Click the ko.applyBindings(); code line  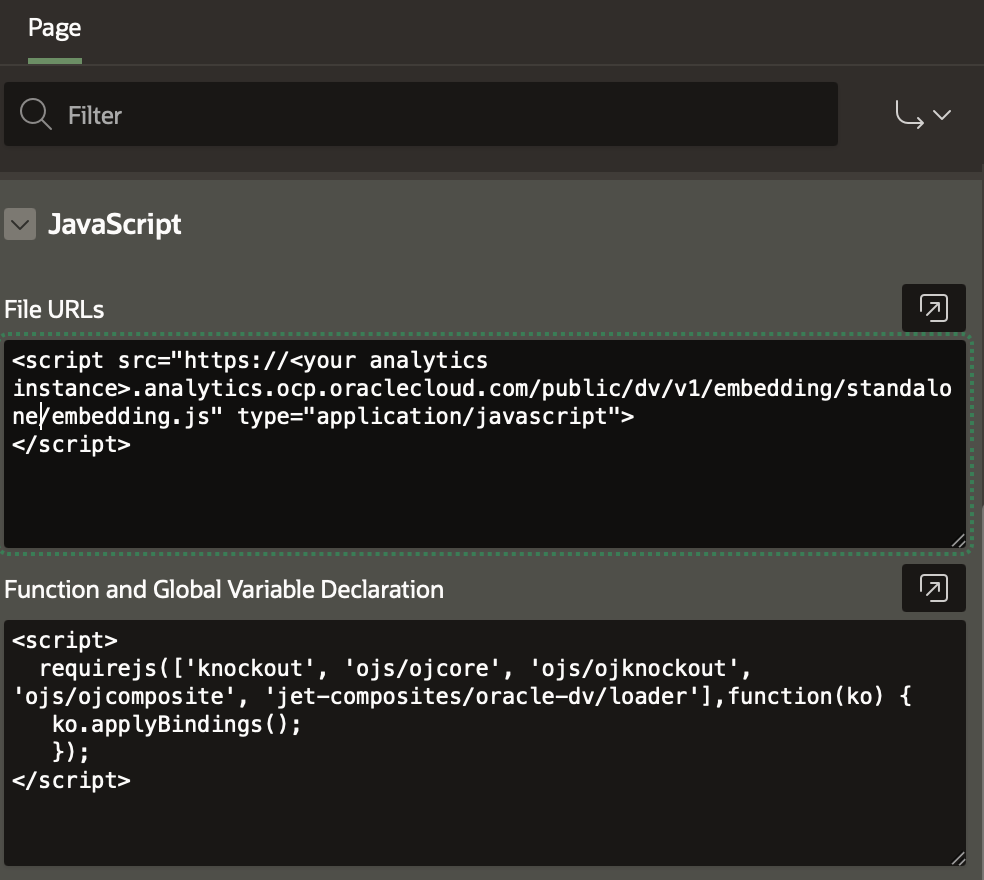point(176,724)
